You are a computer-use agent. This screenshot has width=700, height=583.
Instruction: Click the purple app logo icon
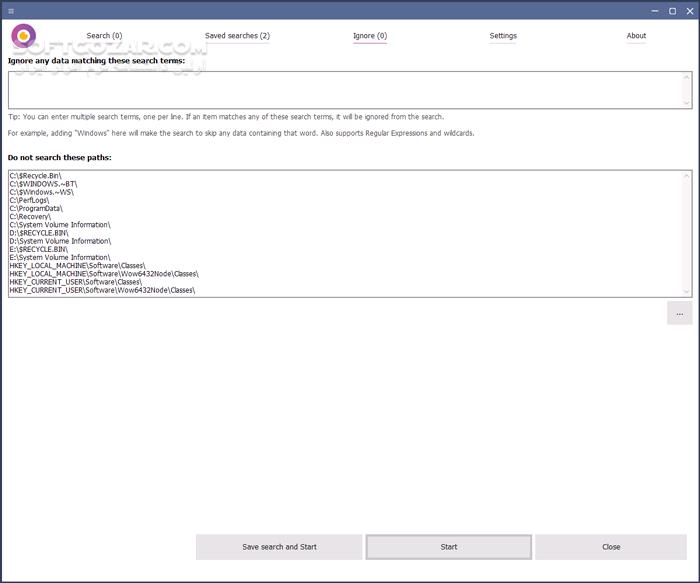tap(23, 37)
